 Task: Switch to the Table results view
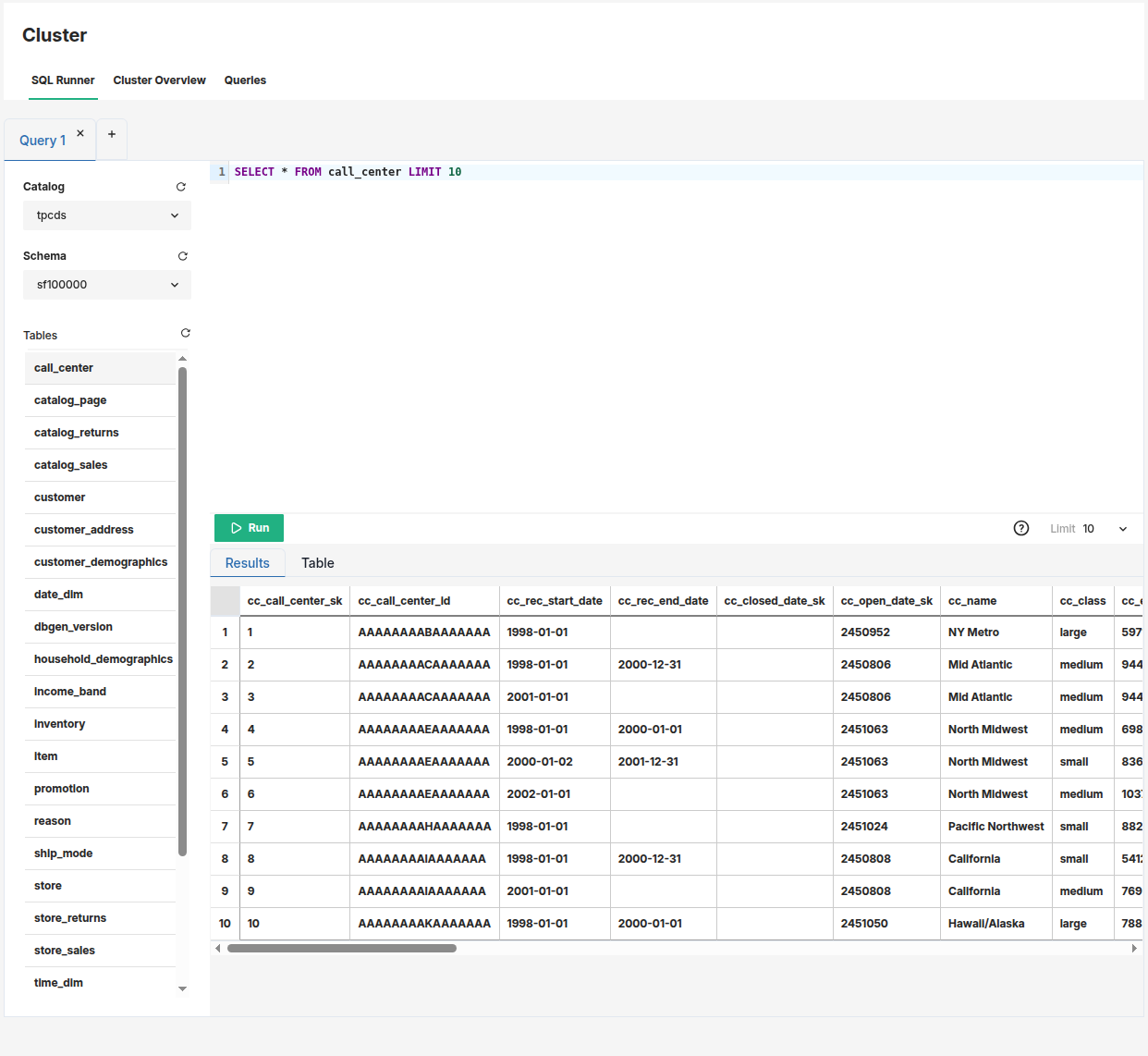(318, 562)
